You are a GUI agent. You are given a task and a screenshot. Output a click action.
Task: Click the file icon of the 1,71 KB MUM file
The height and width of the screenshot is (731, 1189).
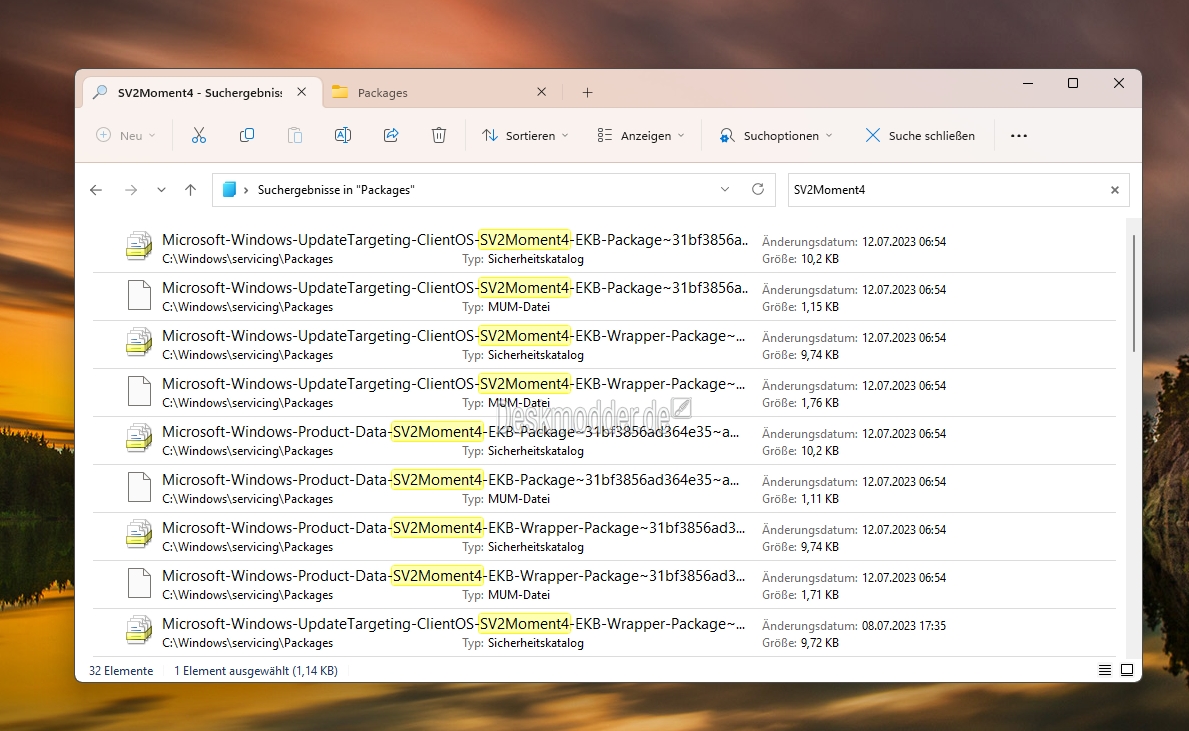[139, 583]
